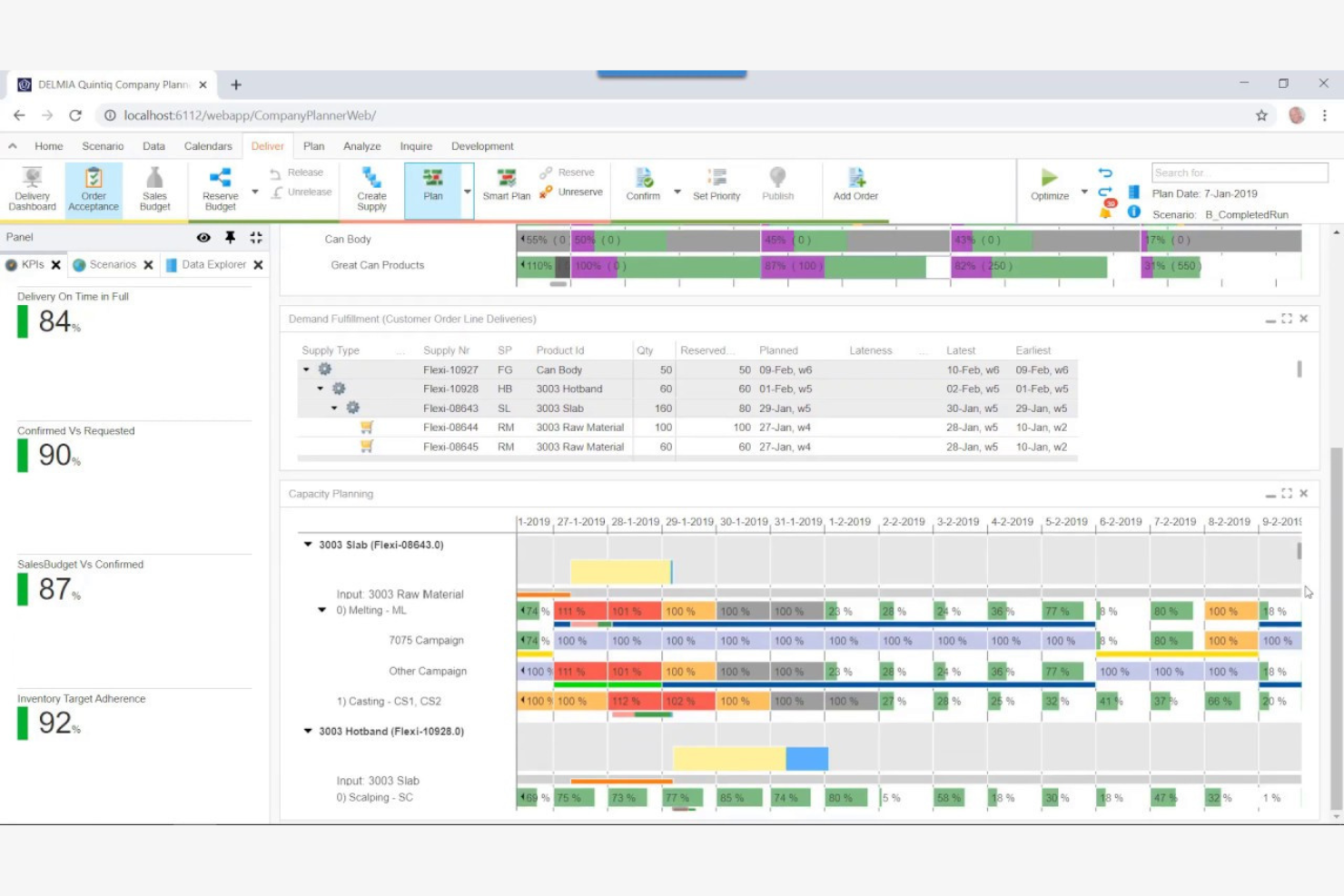Image resolution: width=1344 pixels, height=896 pixels.
Task: Select the Order Acceptance tool
Action: click(93, 188)
